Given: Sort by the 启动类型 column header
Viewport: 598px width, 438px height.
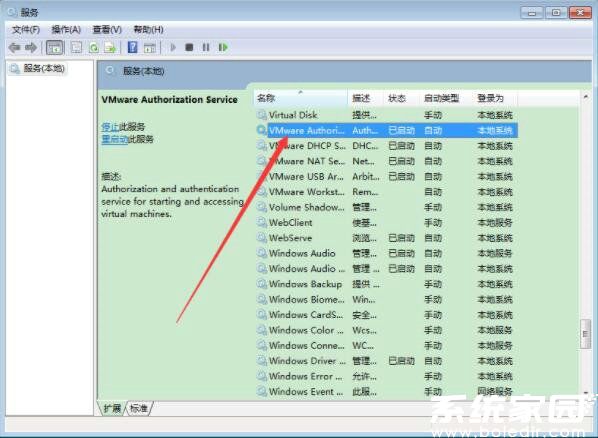Looking at the screenshot, I should click(446, 98).
